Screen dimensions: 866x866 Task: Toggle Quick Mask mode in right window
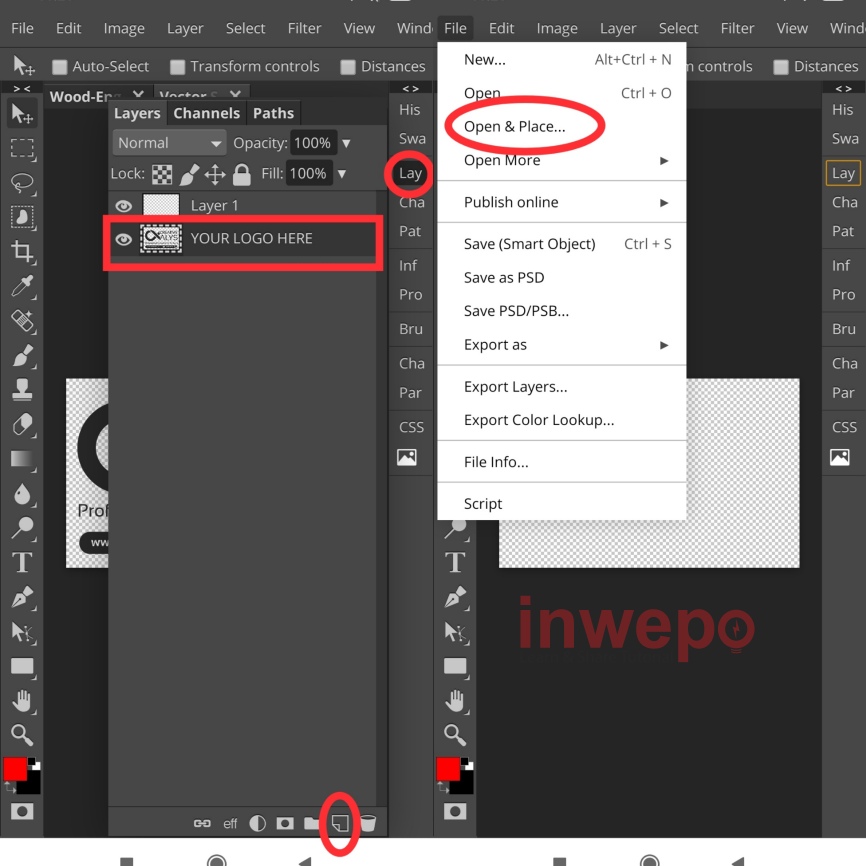455,811
